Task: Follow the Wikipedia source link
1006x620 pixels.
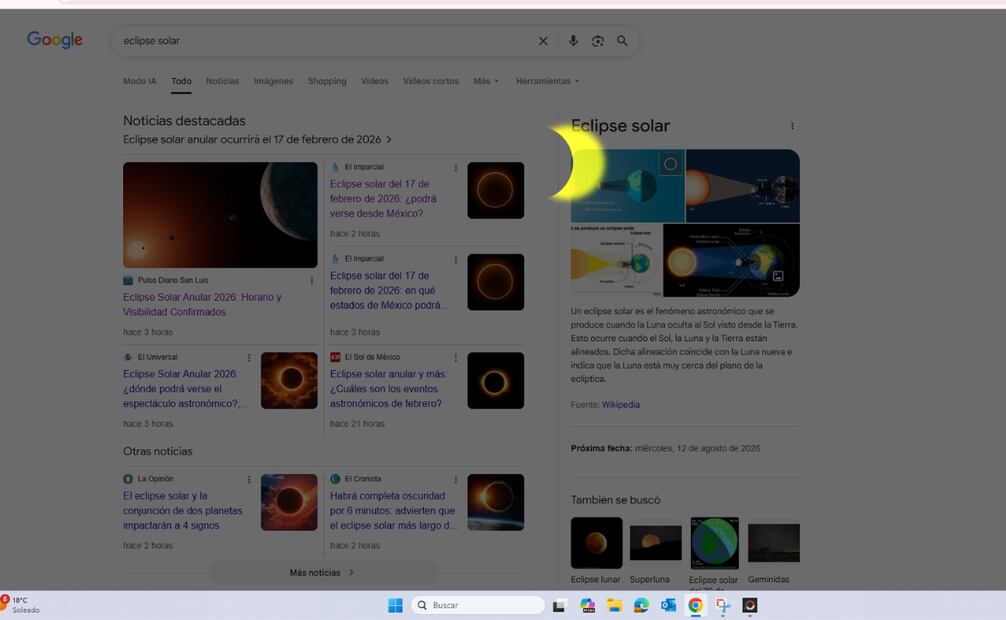Action: pyautogui.click(x=620, y=404)
